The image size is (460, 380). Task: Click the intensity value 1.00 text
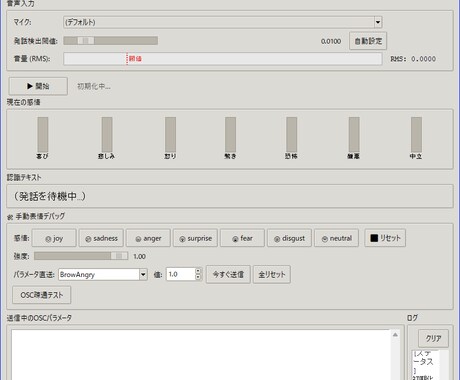(x=139, y=256)
